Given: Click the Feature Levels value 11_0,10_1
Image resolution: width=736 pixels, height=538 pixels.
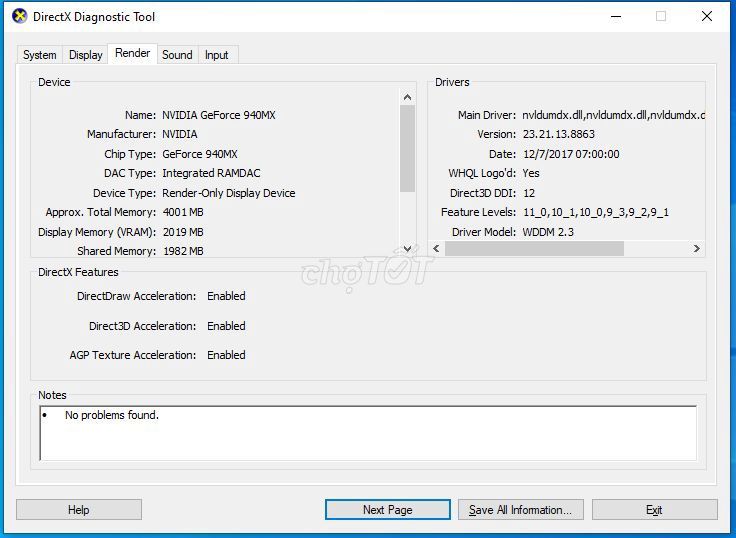Looking at the screenshot, I should pos(596,212).
